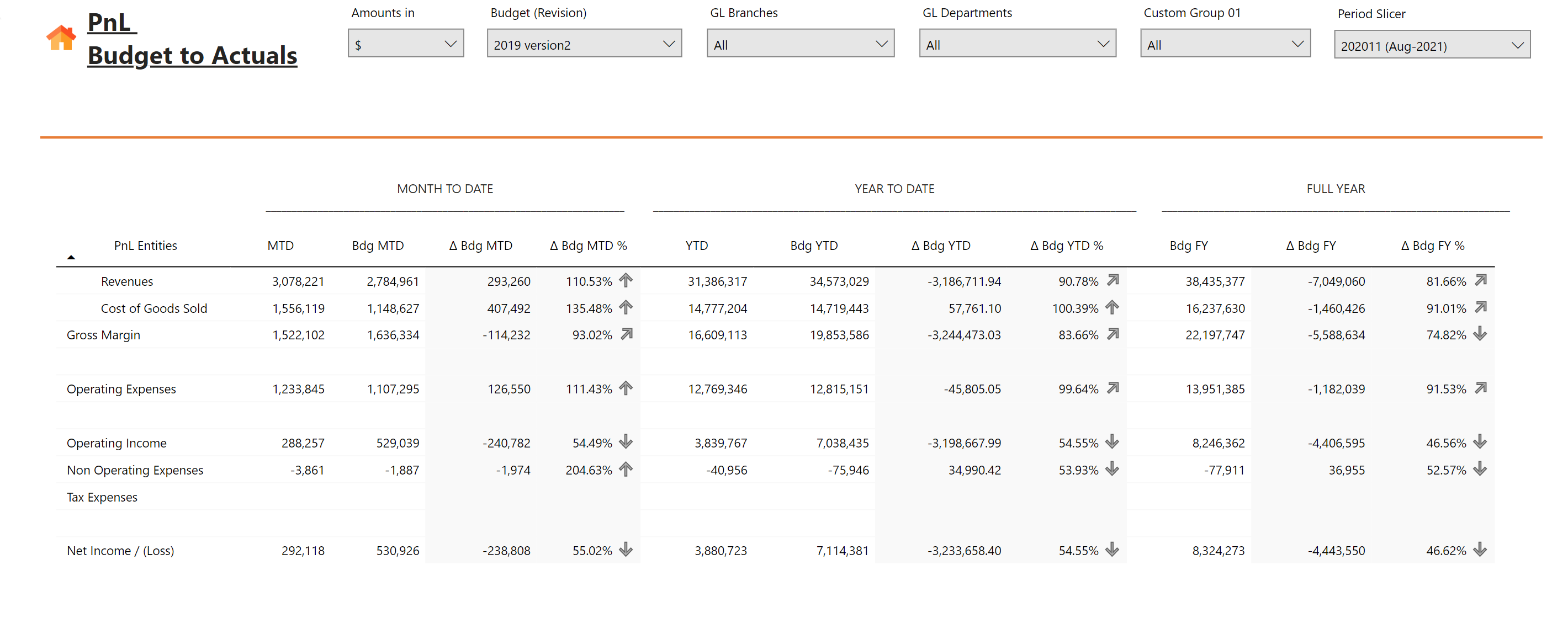The height and width of the screenshot is (629, 1568).
Task: Sort by the Bdg MTD column header
Action: pyautogui.click(x=378, y=246)
